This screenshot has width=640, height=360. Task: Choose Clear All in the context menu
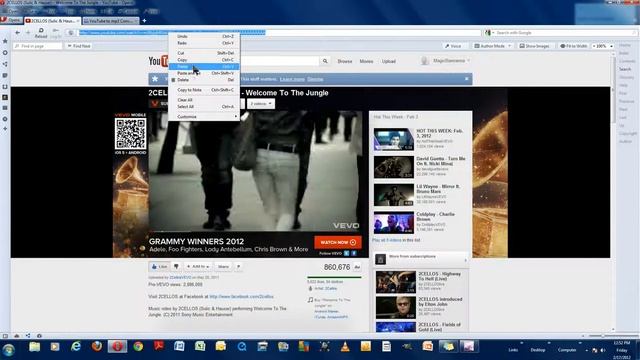pos(204,100)
